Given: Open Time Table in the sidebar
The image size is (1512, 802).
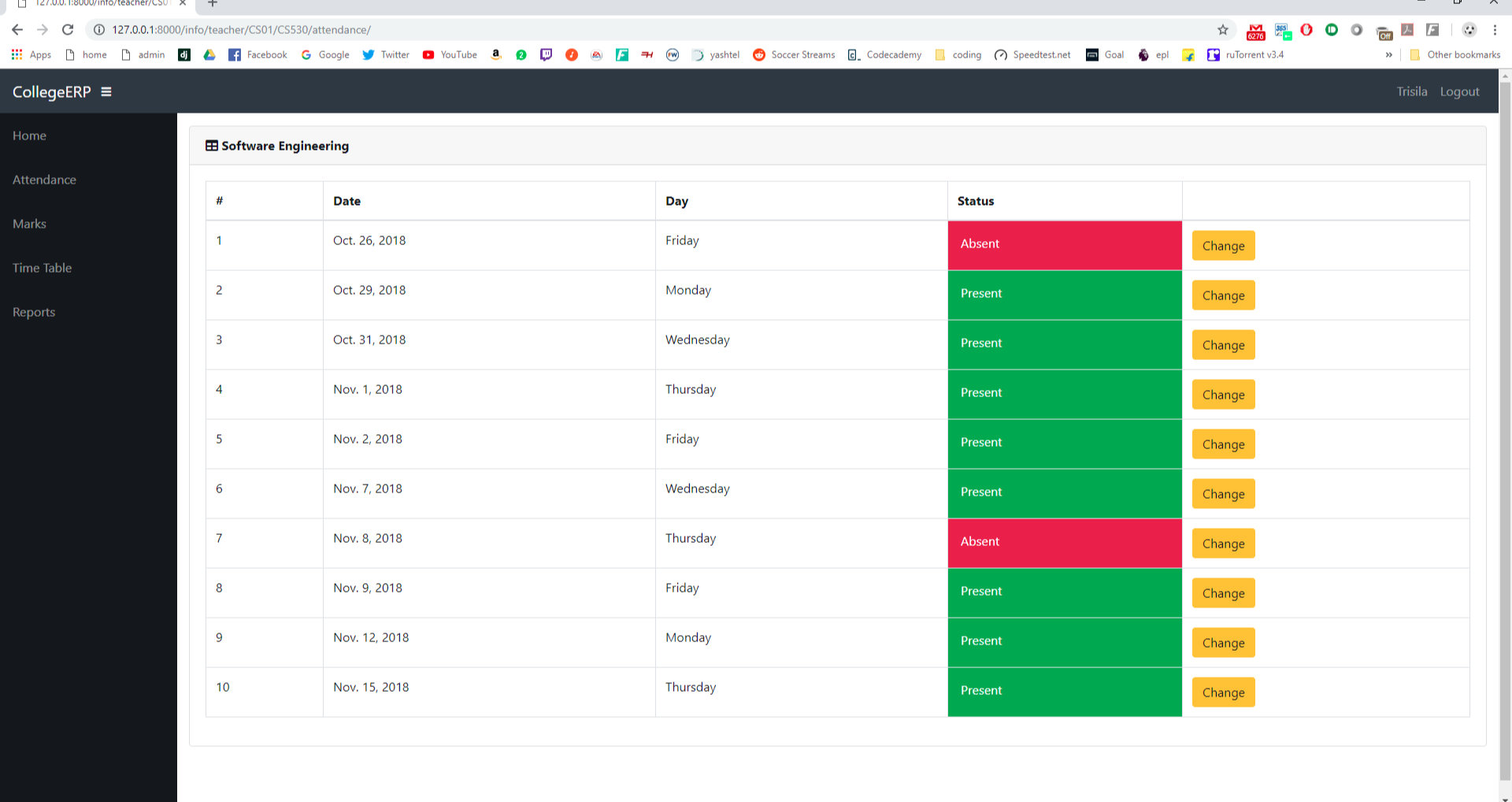Looking at the screenshot, I should point(42,268).
